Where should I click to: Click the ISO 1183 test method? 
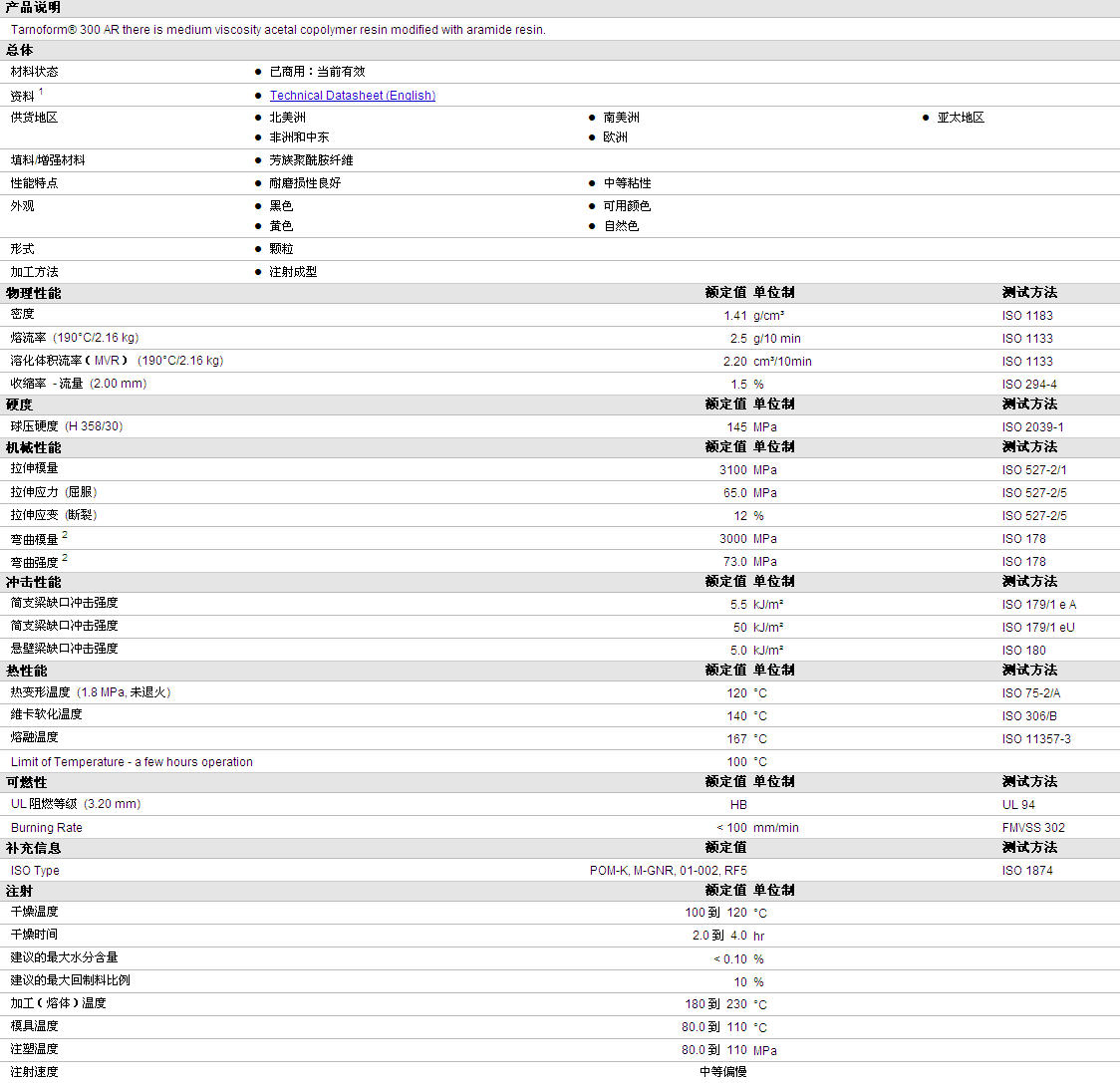click(1027, 316)
